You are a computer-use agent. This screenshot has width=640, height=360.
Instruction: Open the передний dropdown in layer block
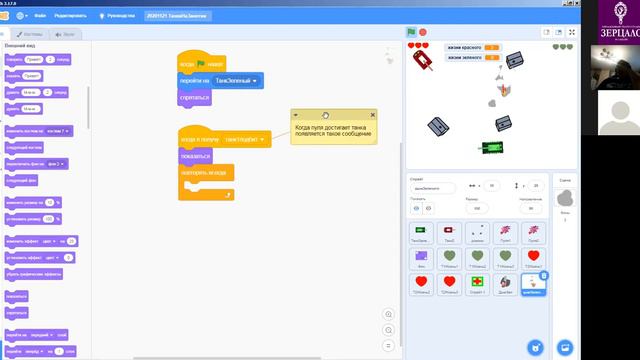coord(42,335)
